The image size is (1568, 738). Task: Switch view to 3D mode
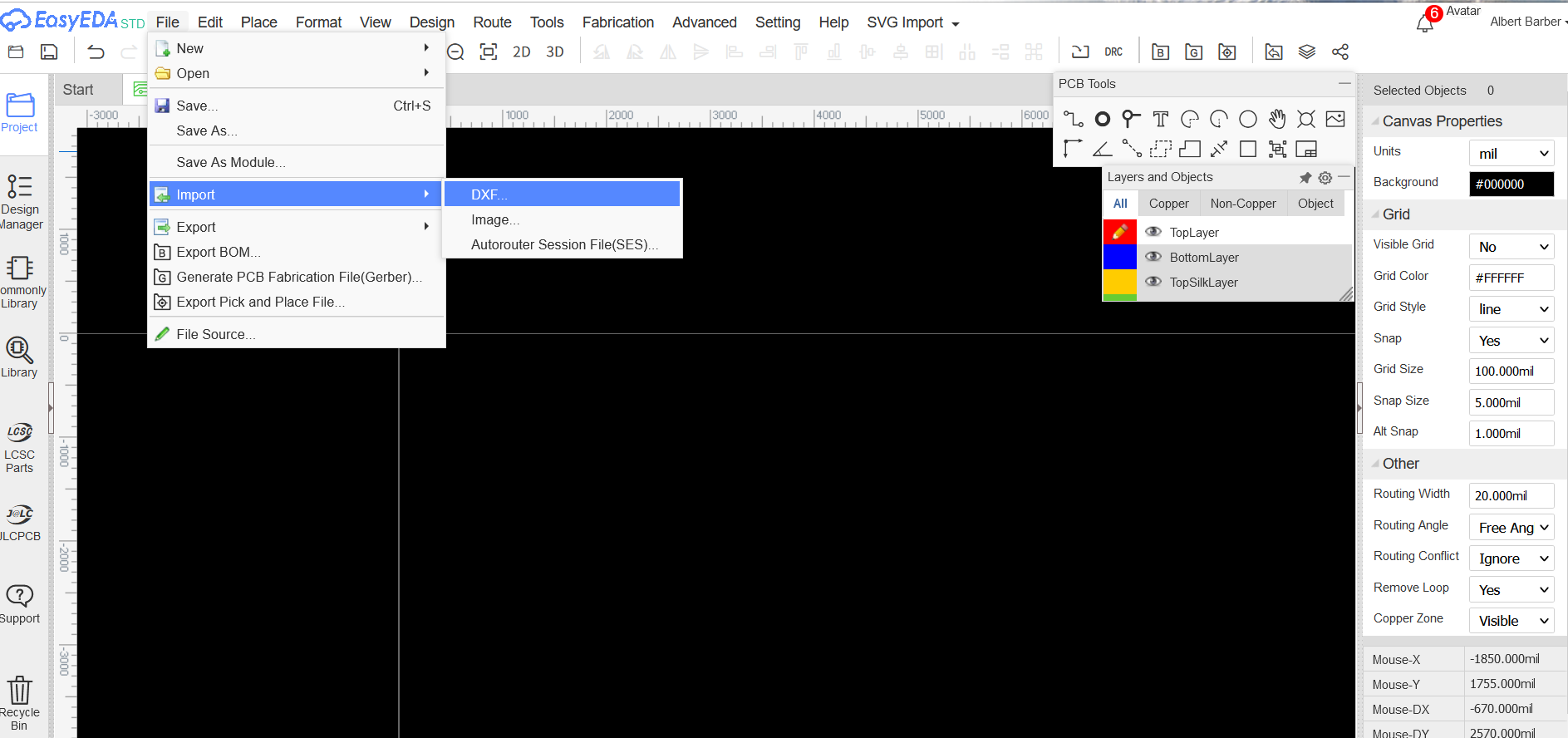click(555, 52)
